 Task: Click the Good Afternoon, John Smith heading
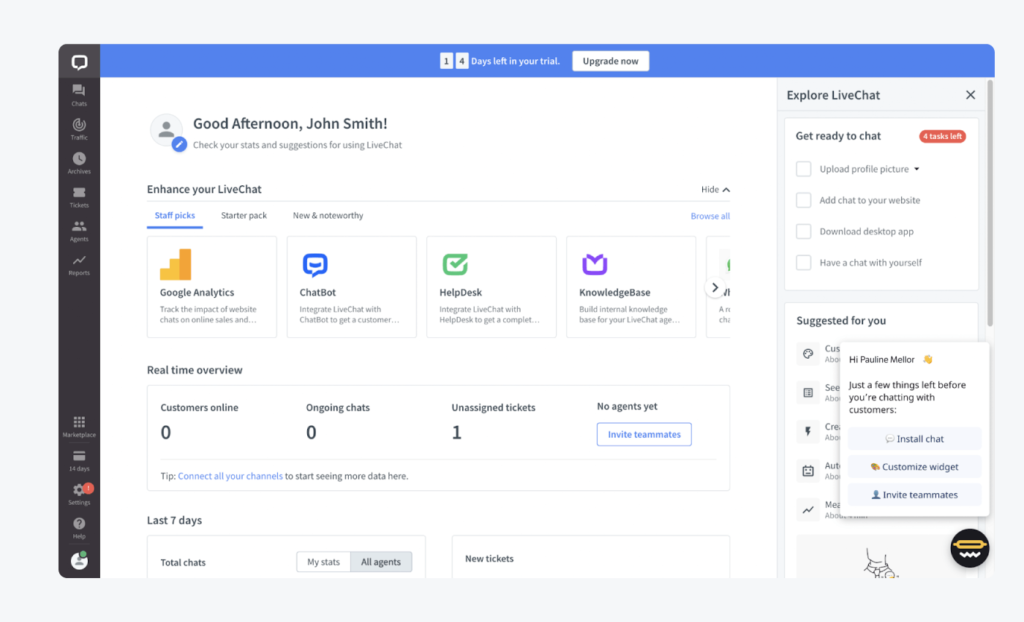point(290,123)
